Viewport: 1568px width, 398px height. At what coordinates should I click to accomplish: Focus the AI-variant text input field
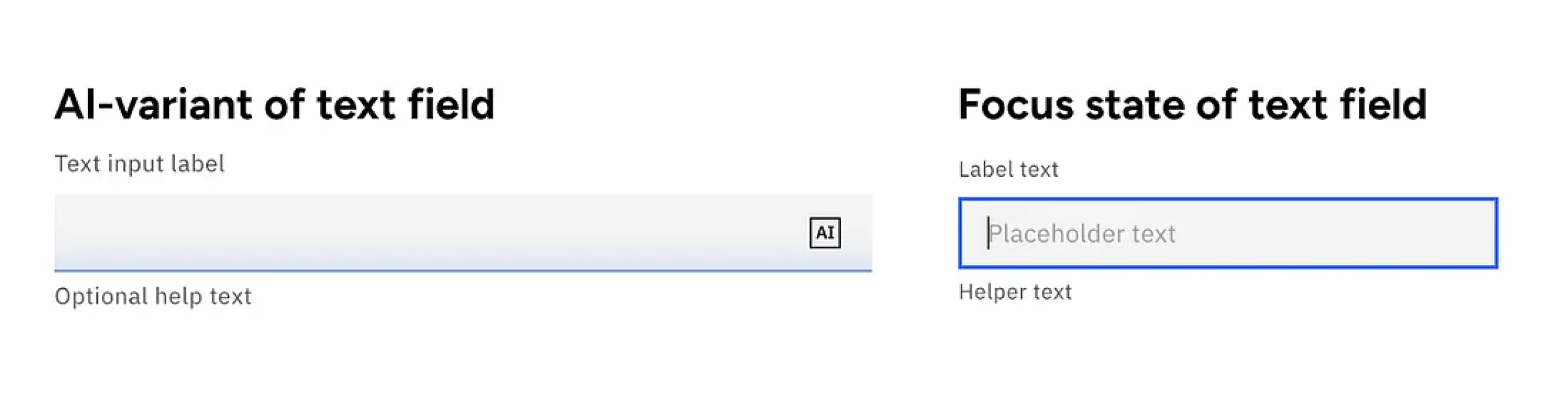[x=429, y=233]
